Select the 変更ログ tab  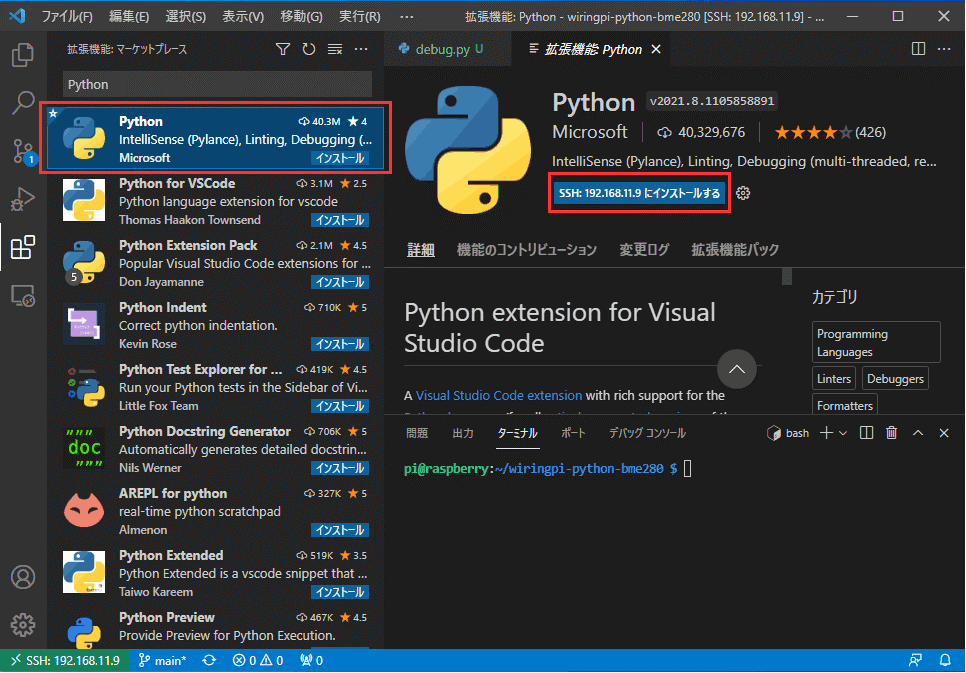coord(644,250)
